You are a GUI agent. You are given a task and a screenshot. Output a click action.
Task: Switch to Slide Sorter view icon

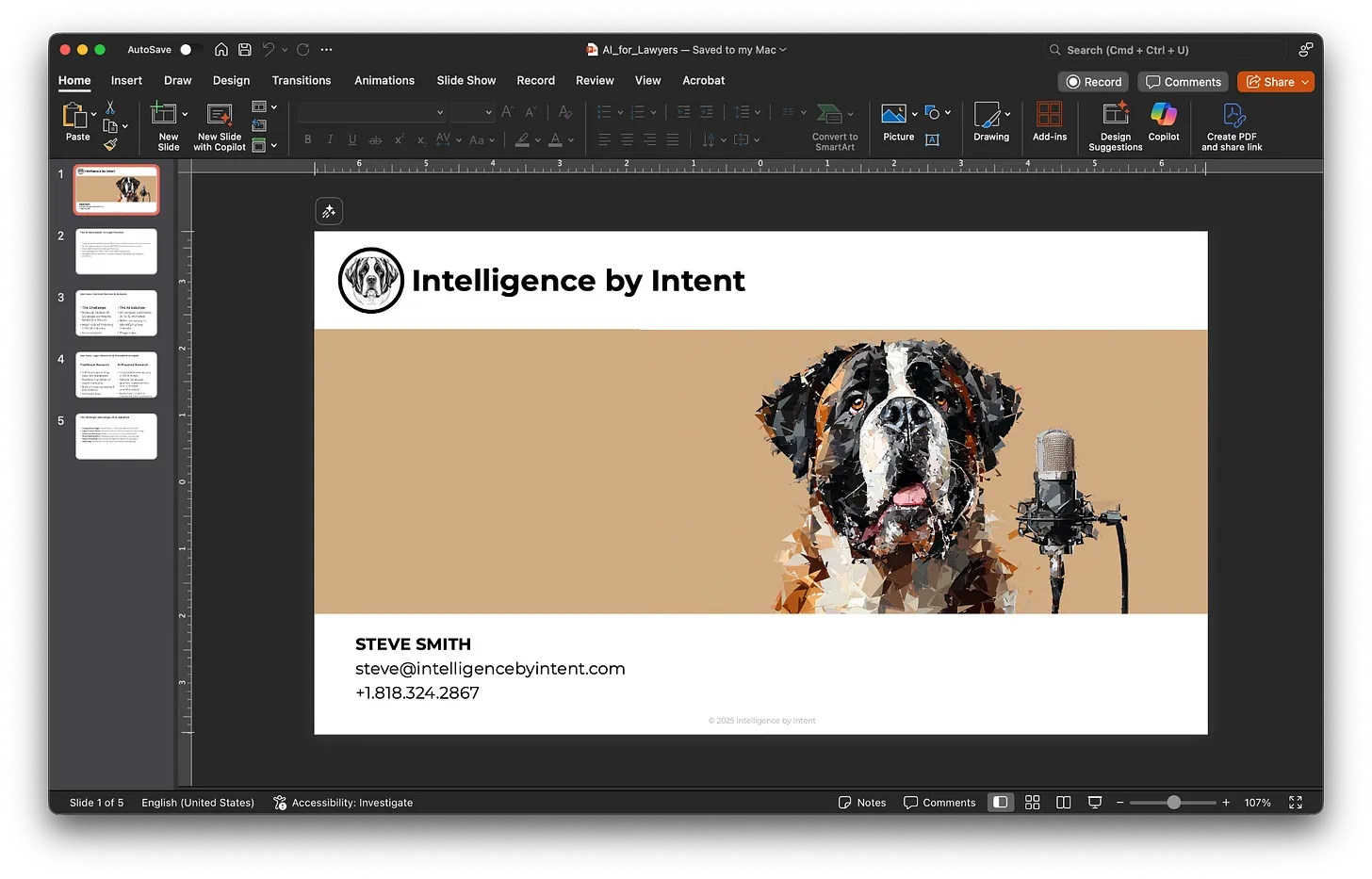click(1032, 803)
